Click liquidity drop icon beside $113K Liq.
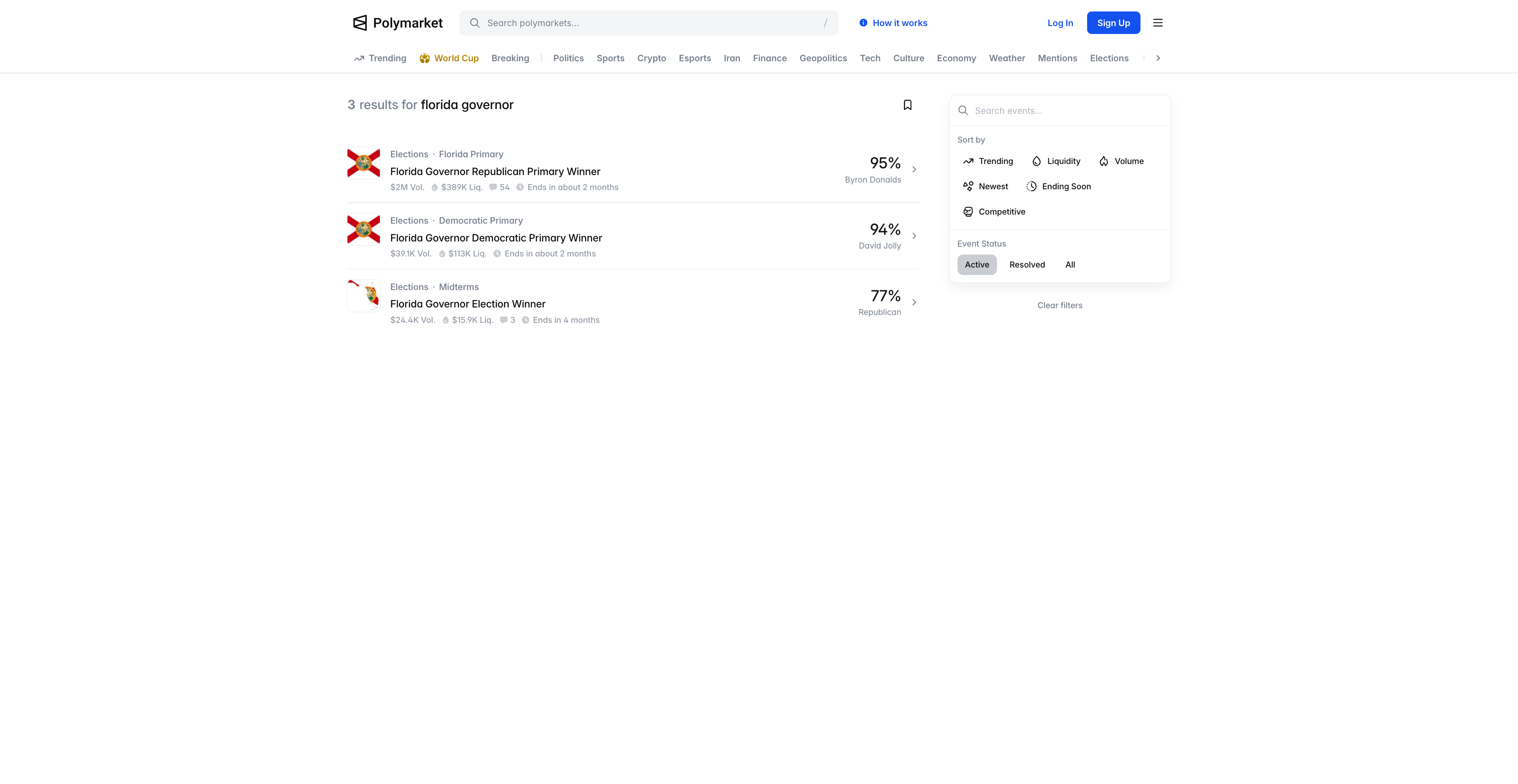Viewport: 1518px width, 784px height. pos(442,254)
